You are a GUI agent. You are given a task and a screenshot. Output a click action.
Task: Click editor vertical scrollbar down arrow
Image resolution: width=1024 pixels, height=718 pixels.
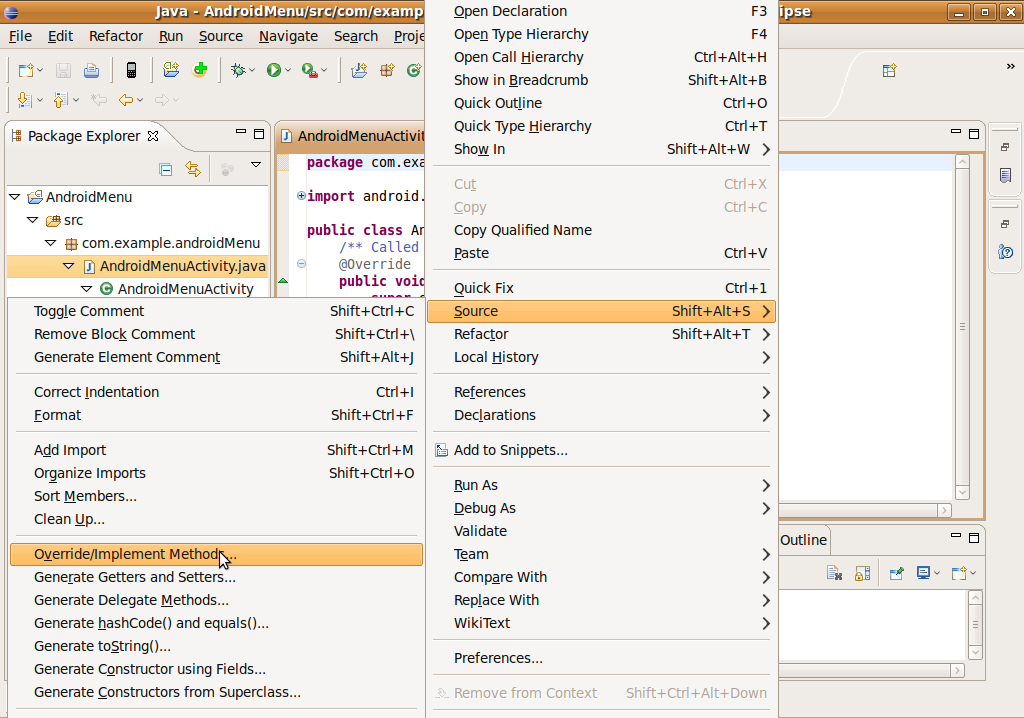coord(963,492)
